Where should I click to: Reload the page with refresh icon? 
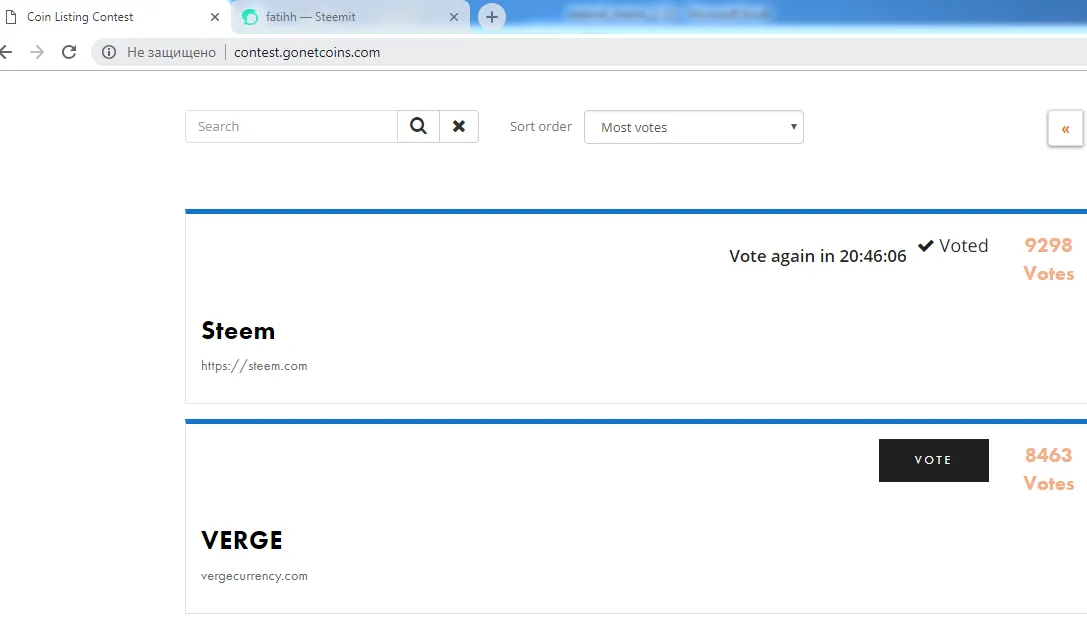[69, 52]
